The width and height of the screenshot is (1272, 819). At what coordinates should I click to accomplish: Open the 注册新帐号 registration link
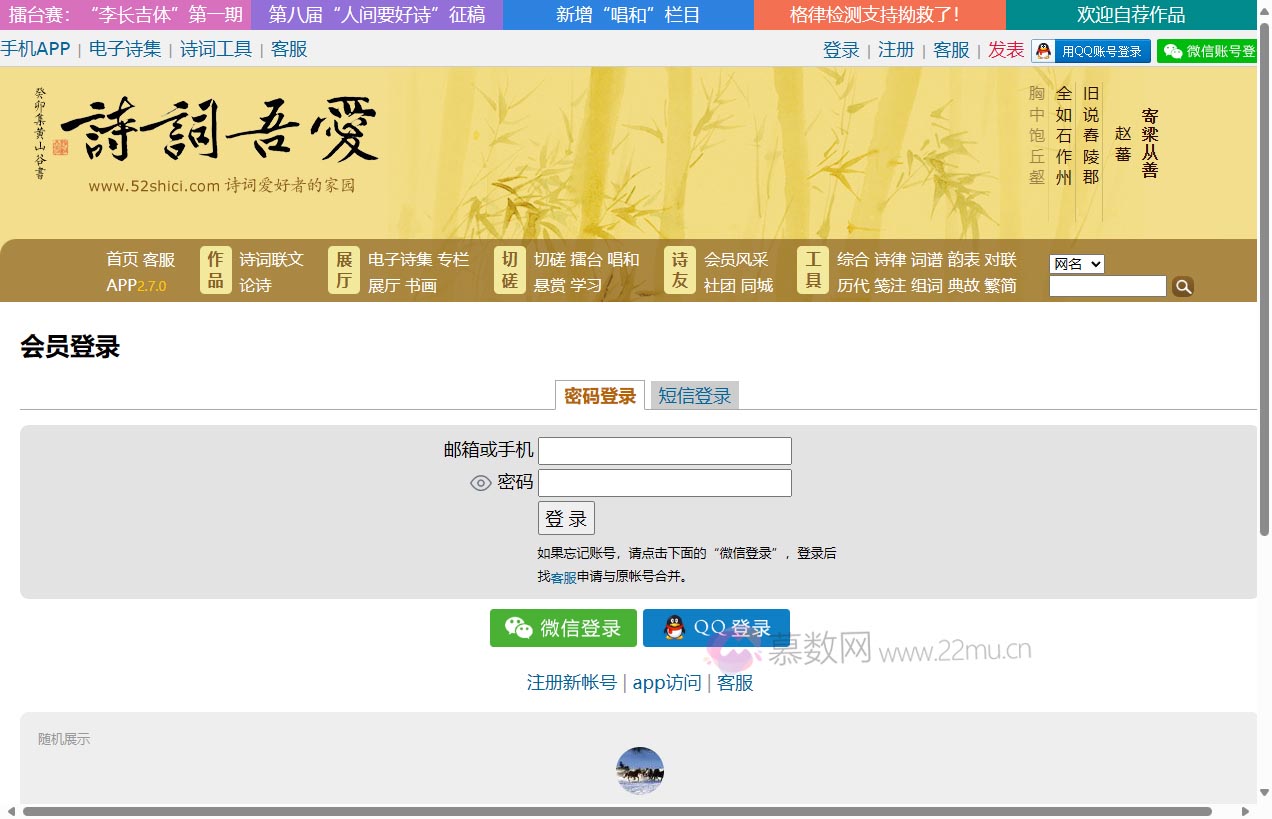point(572,682)
